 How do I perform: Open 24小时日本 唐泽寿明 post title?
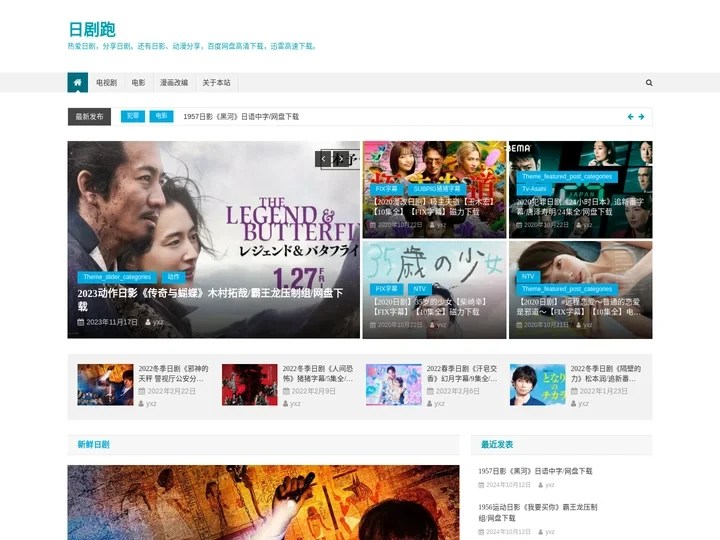tap(580, 207)
